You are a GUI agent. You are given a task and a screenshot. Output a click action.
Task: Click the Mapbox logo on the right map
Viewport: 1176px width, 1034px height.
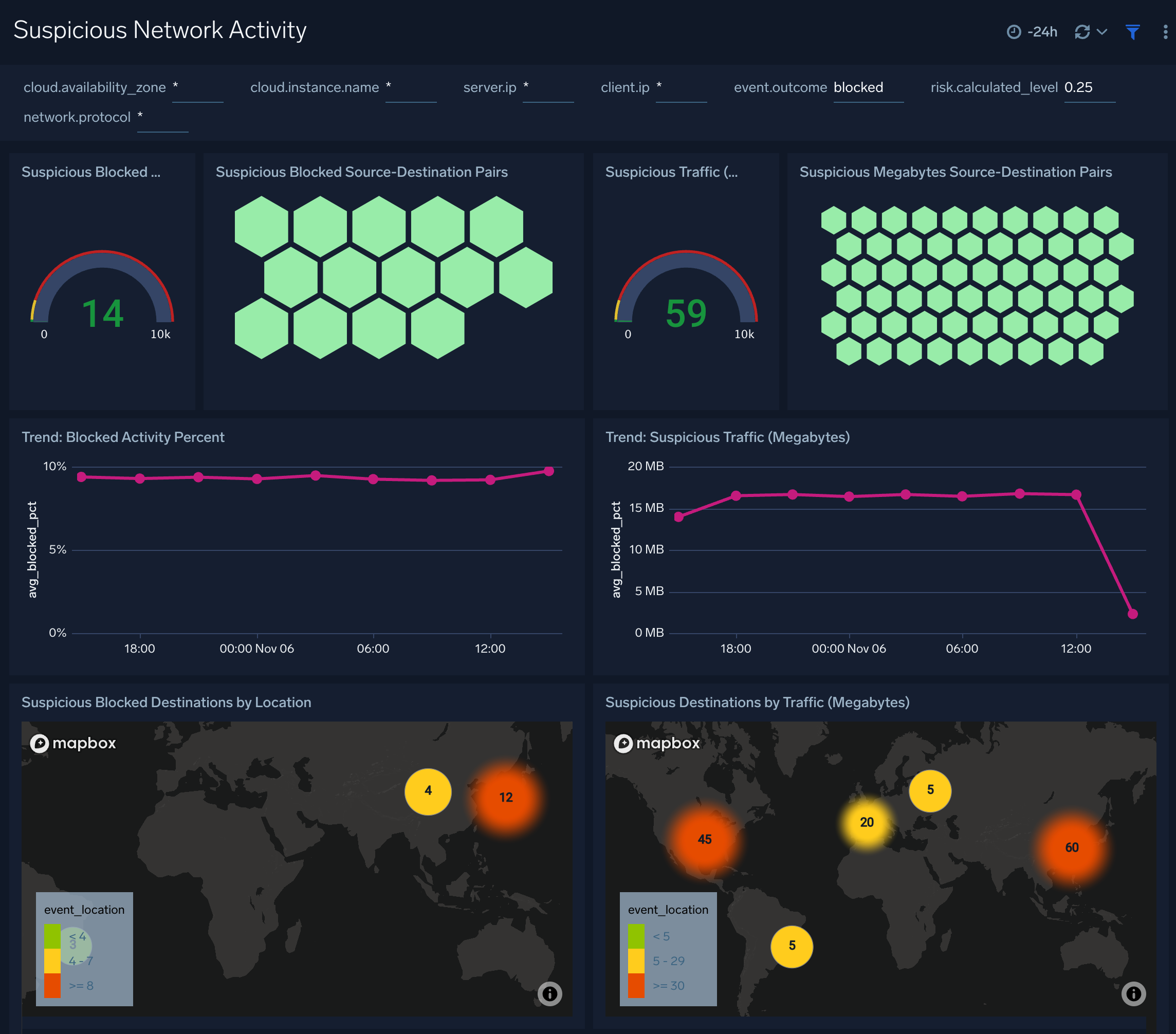657,743
